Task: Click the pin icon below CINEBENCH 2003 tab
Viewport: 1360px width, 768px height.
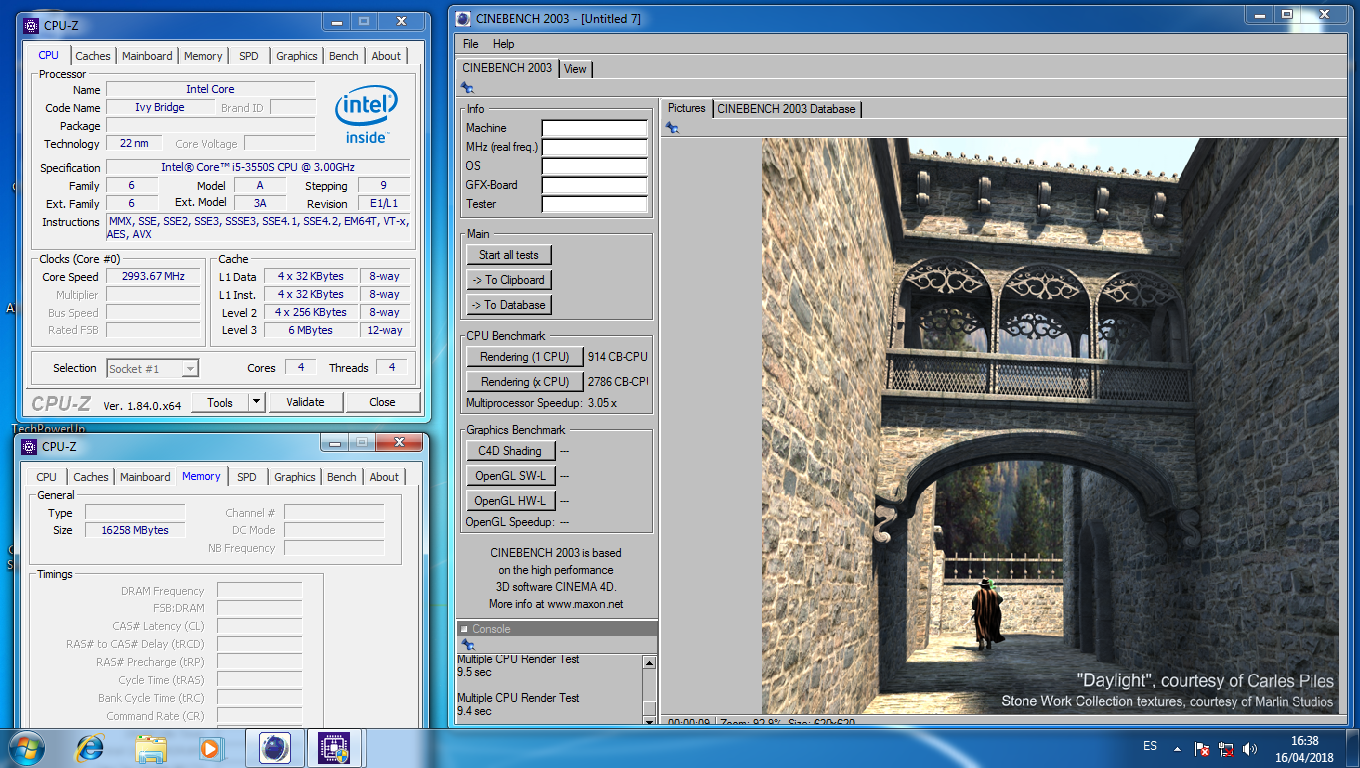Action: point(467,88)
